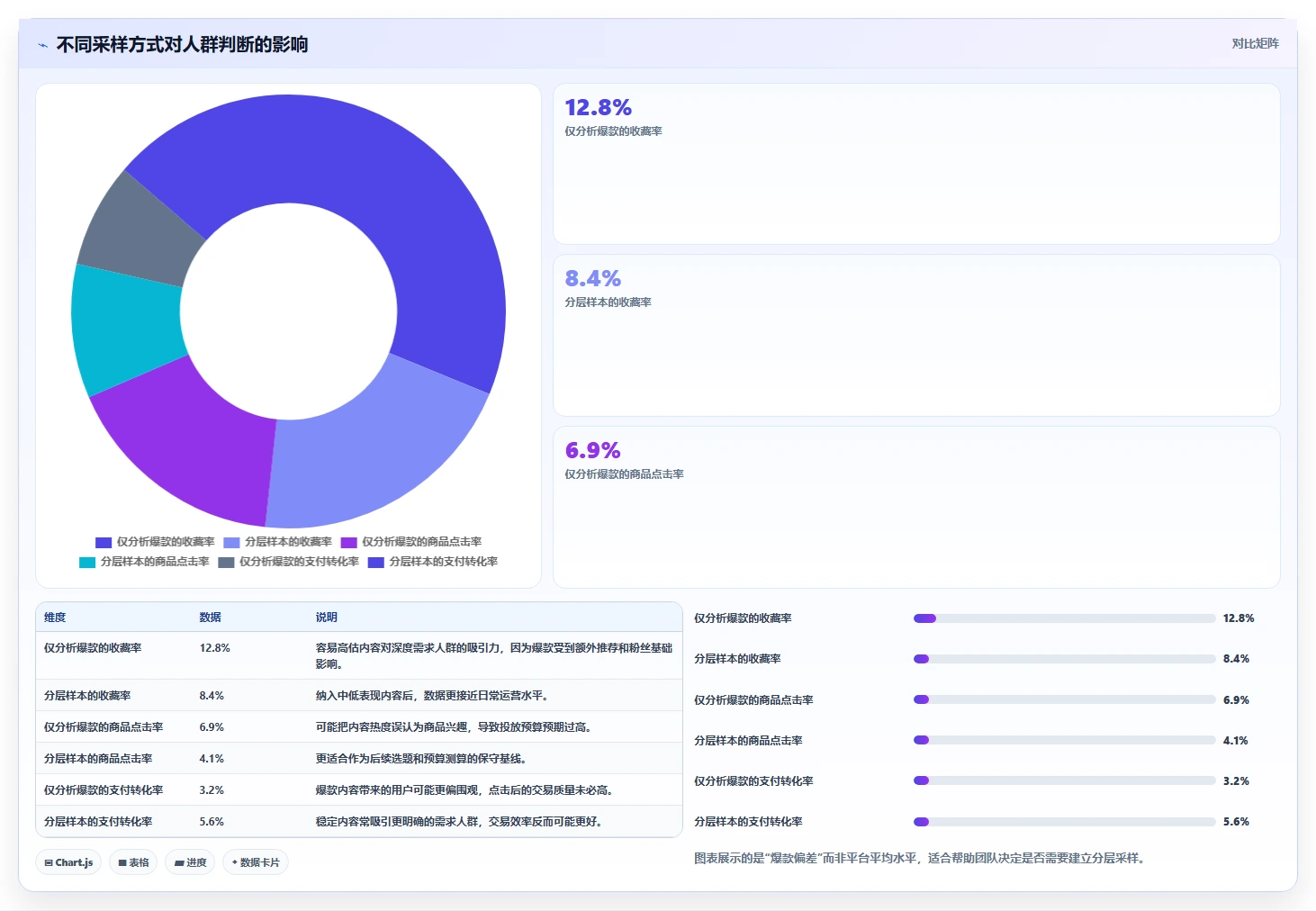This screenshot has height=911, width=1316.
Task: Click progress list label 仅分析爆款的收藏率
Action: [743, 618]
